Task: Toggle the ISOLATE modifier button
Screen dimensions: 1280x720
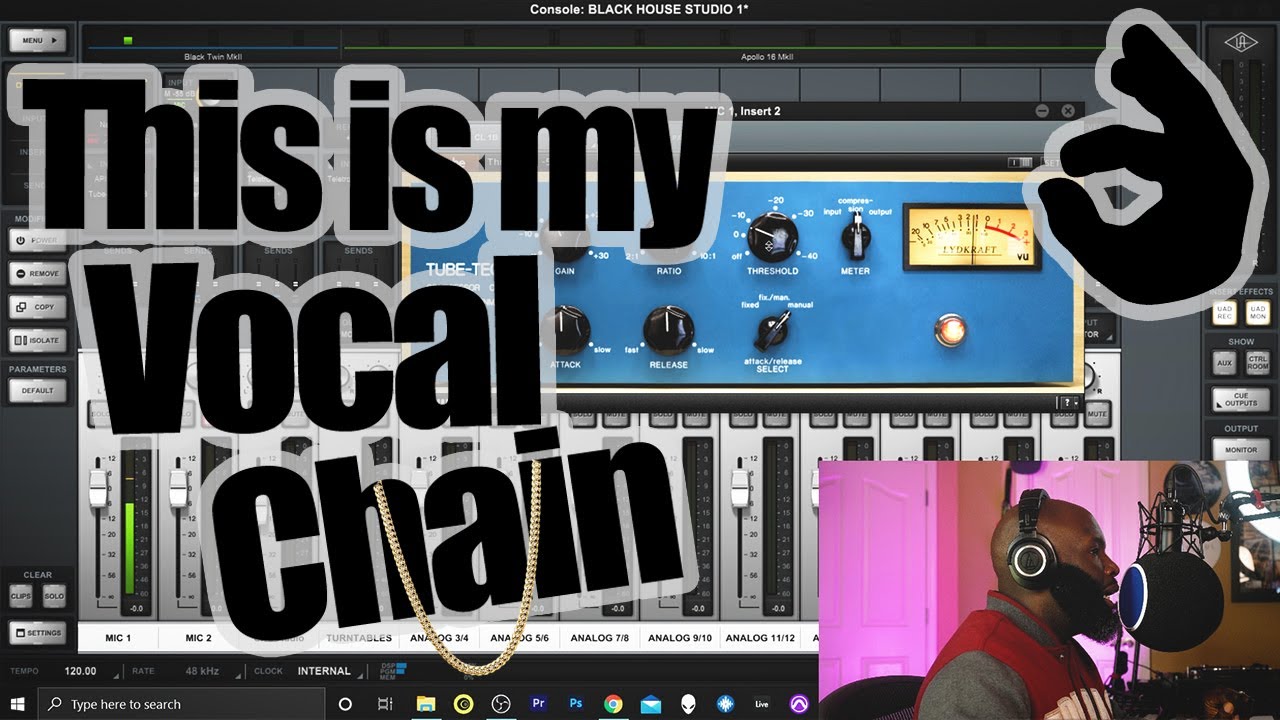Action: click(x=37, y=341)
